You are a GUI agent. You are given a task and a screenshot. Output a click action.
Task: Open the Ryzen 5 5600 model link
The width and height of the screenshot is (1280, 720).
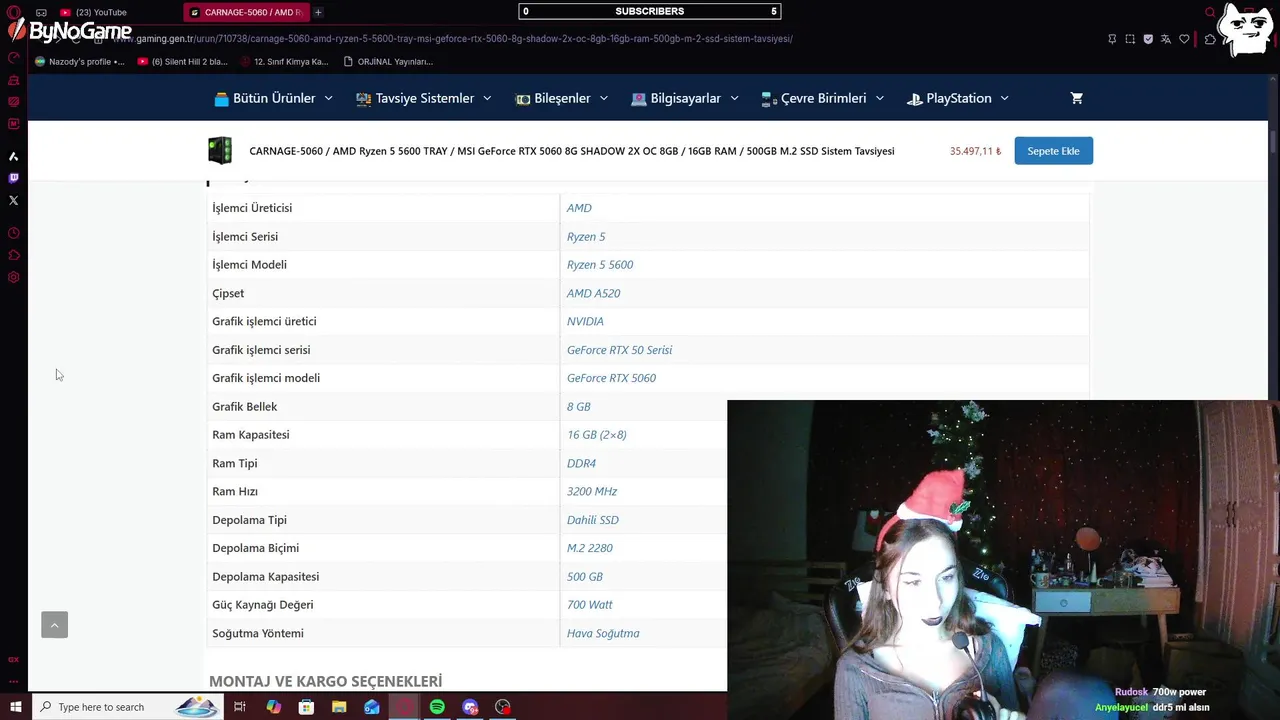(600, 265)
